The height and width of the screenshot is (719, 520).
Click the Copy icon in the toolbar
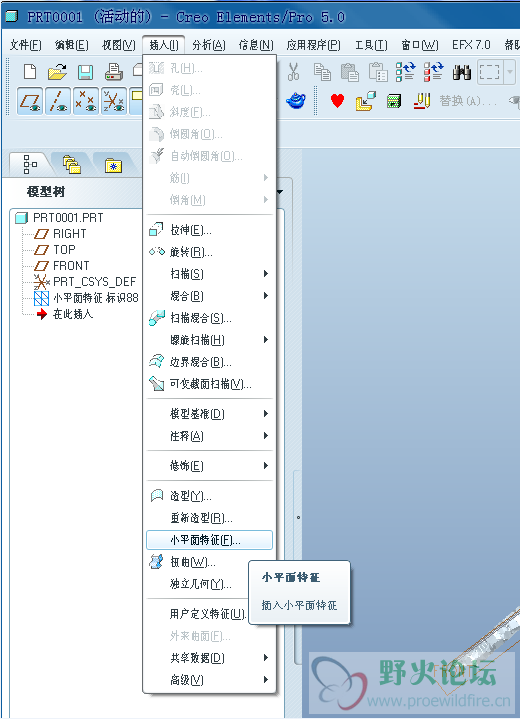(x=322, y=72)
